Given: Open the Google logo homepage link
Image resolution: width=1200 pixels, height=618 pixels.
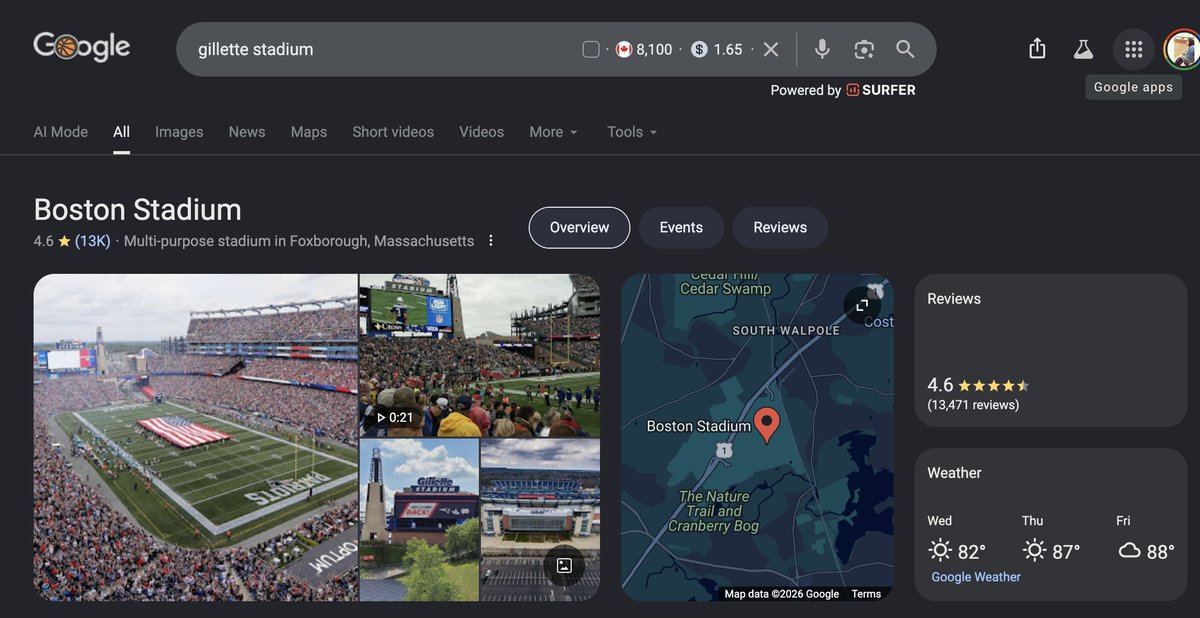Looking at the screenshot, I should (82, 46).
